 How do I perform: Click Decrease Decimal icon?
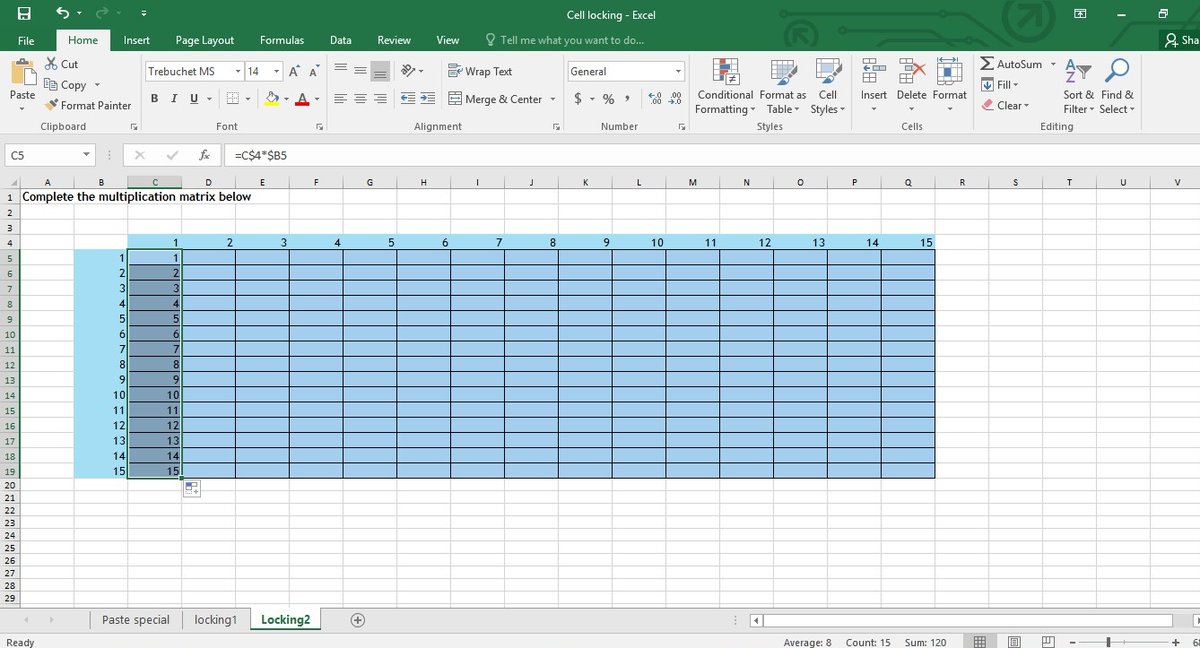[x=675, y=98]
